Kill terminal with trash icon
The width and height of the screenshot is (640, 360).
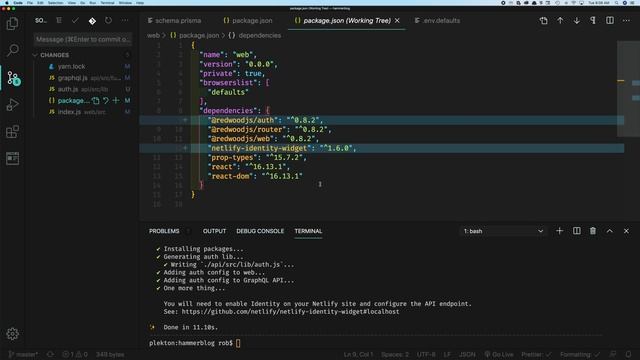tap(593, 231)
